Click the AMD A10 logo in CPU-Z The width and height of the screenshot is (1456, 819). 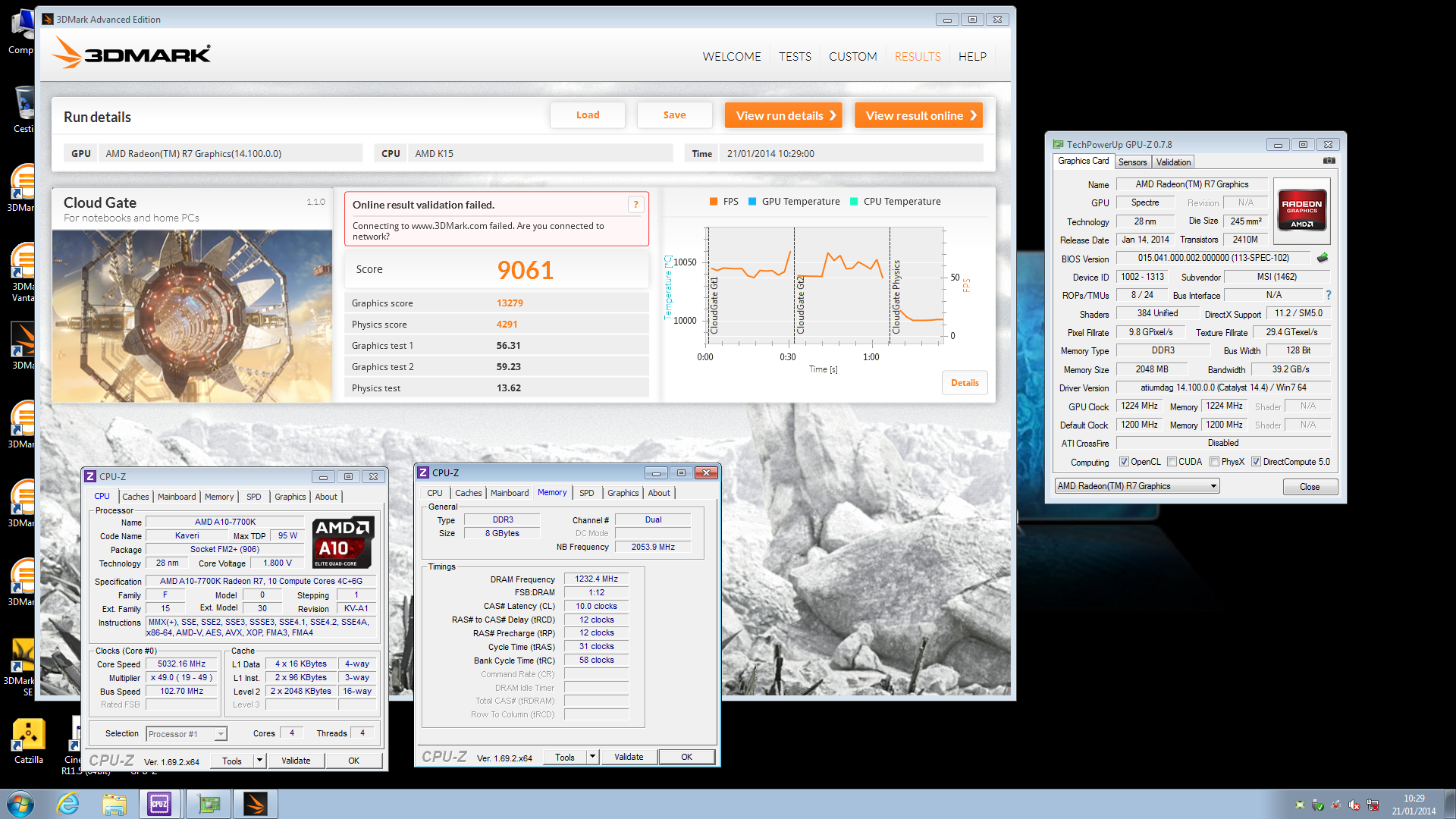point(343,541)
